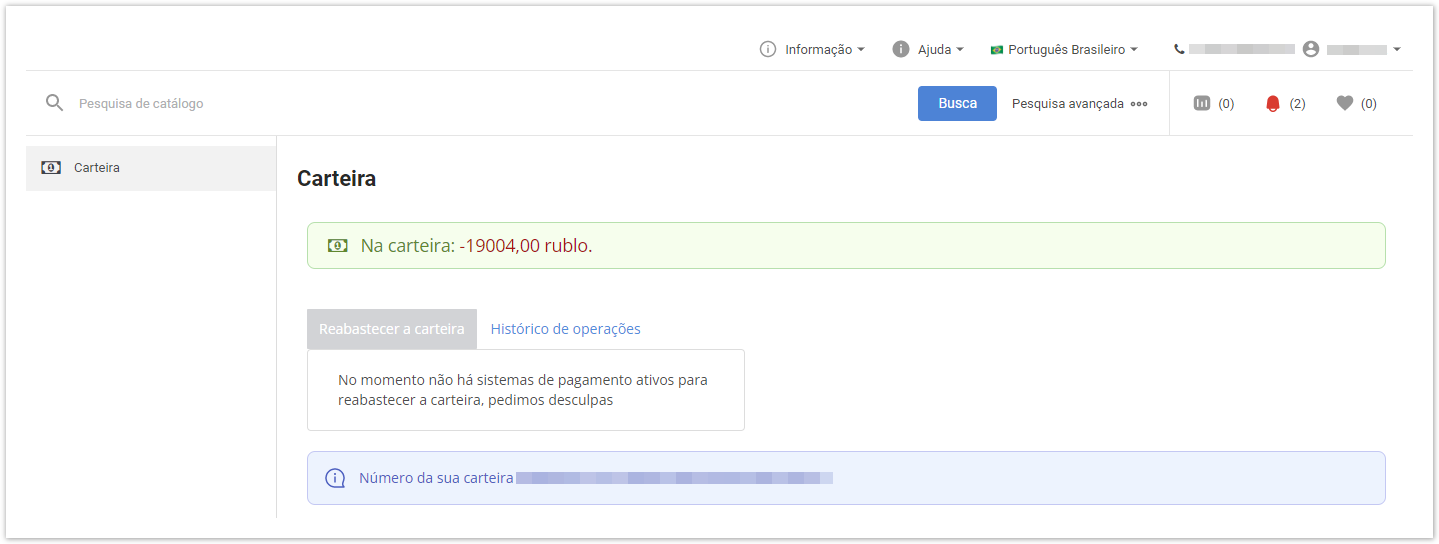Open favorites via the heart icon
The image size is (1439, 544).
pyautogui.click(x=1344, y=103)
